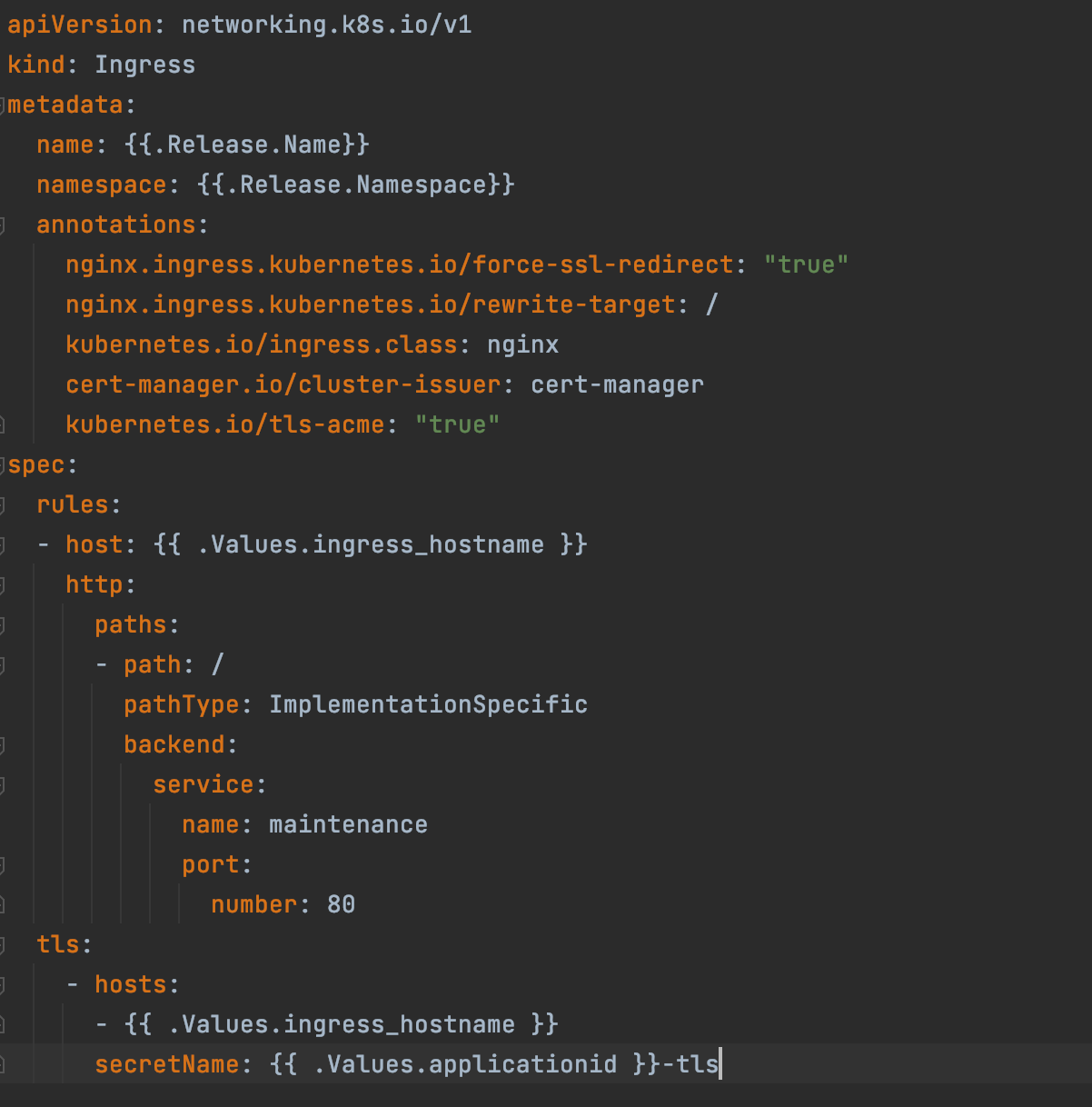Click the nginx ingress class value

[522, 344]
